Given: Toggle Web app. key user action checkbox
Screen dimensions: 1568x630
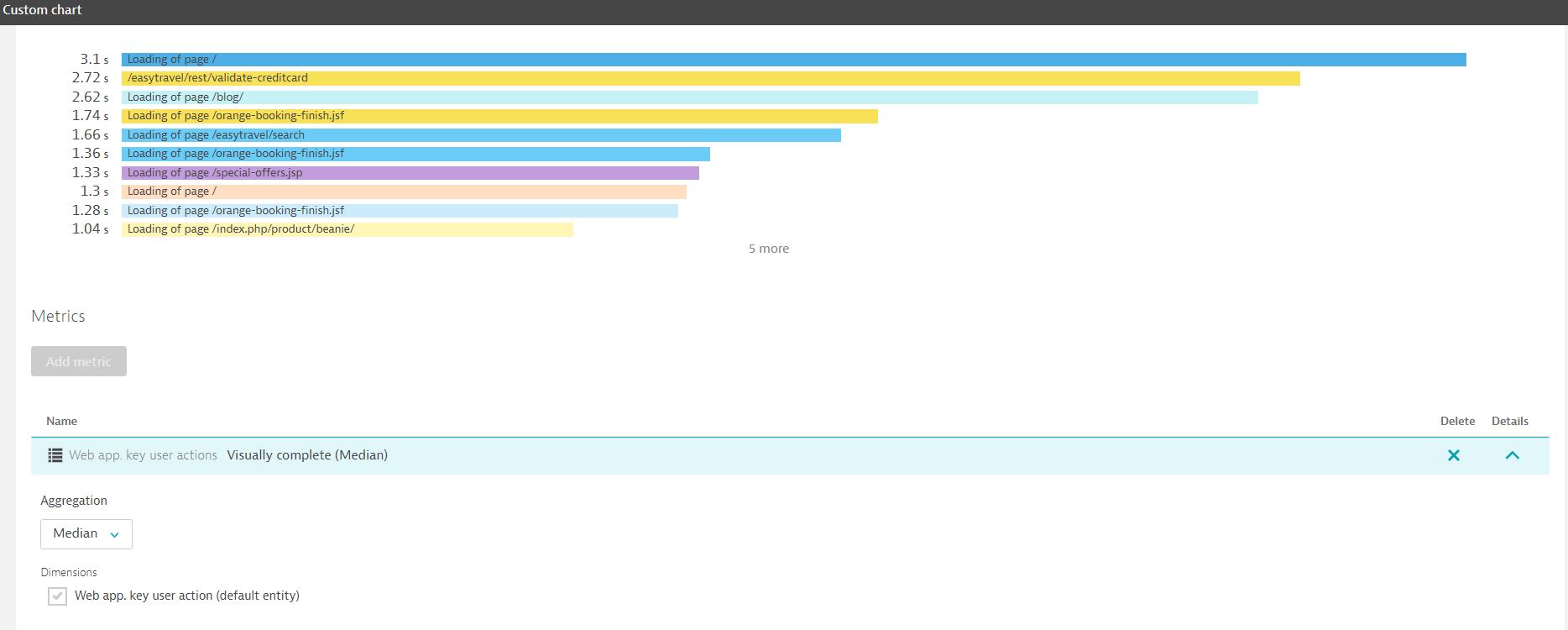Looking at the screenshot, I should [x=57, y=596].
